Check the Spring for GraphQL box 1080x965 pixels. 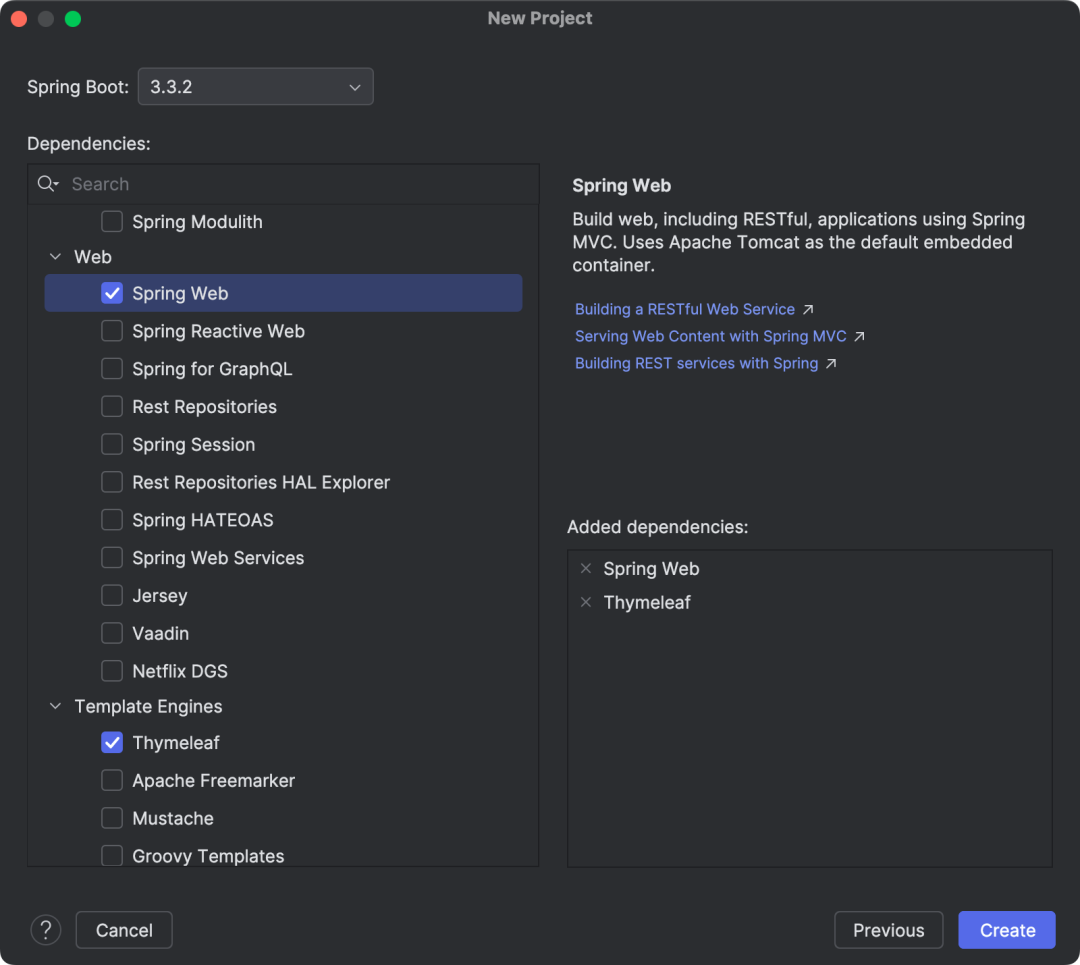point(112,369)
